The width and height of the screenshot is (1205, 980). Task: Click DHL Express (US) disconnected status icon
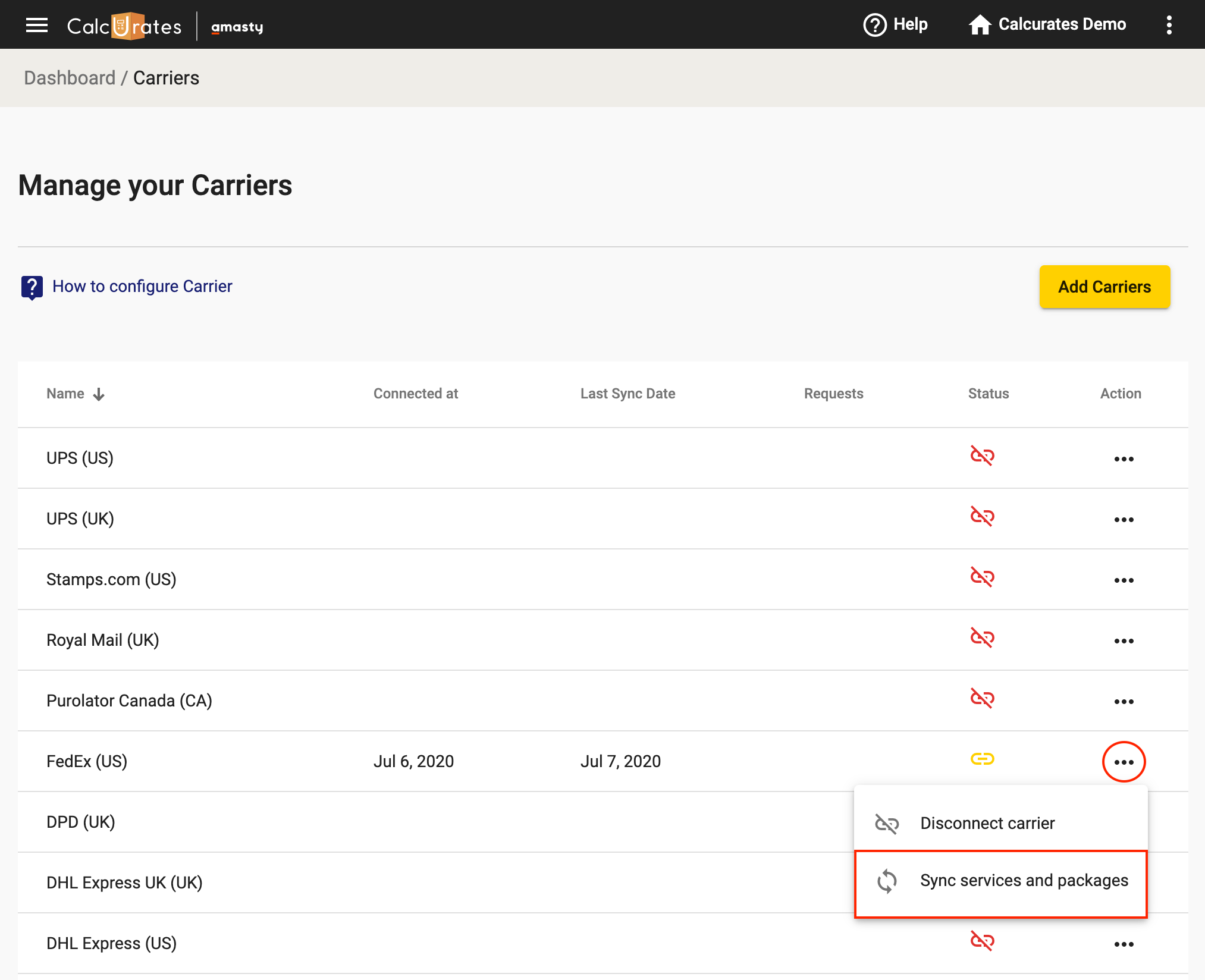pyautogui.click(x=982, y=941)
